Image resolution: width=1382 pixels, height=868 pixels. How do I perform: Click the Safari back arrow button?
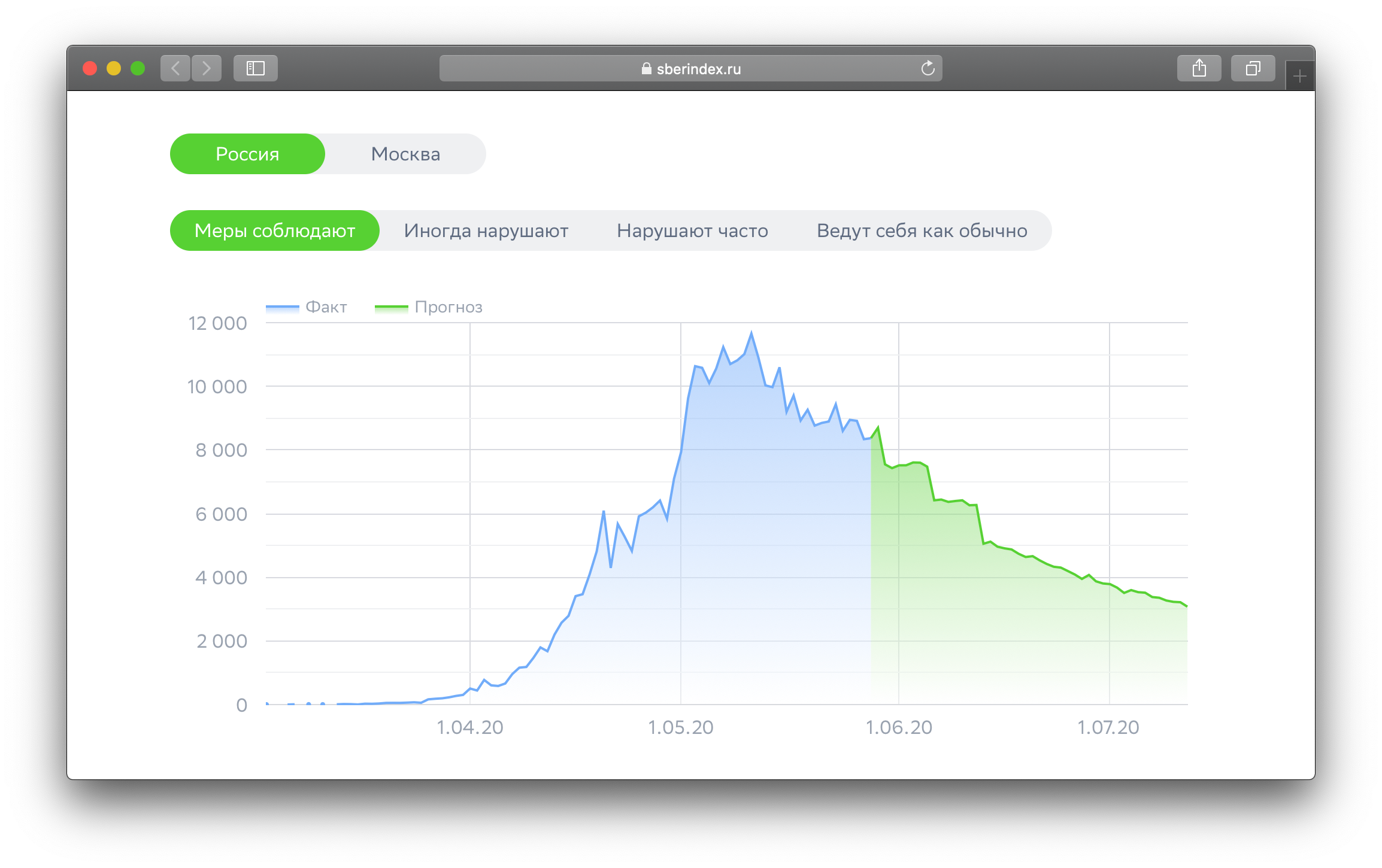point(175,68)
